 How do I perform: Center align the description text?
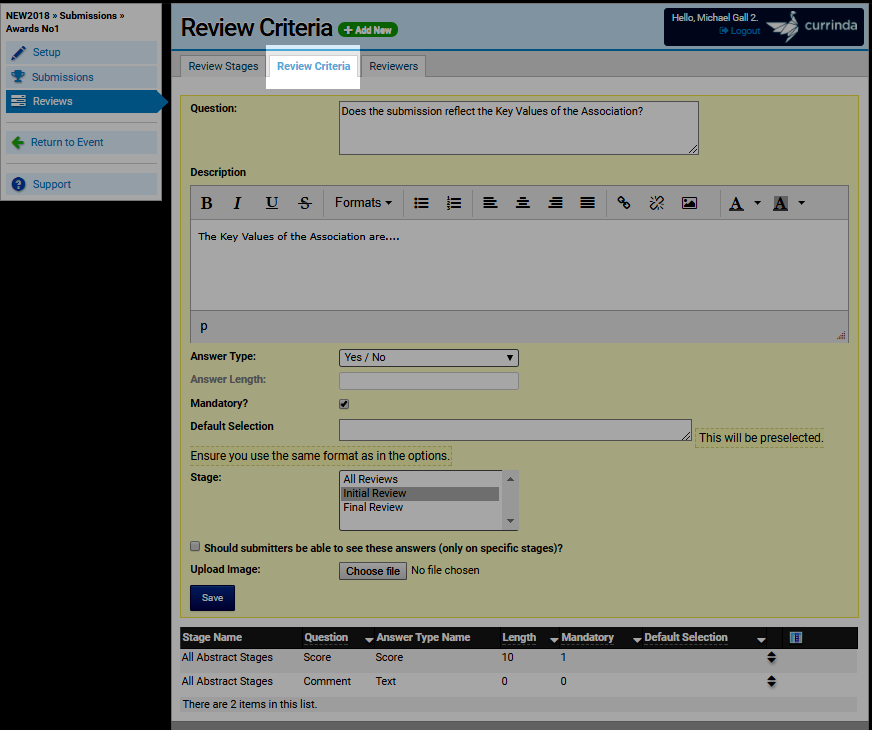tap(523, 203)
